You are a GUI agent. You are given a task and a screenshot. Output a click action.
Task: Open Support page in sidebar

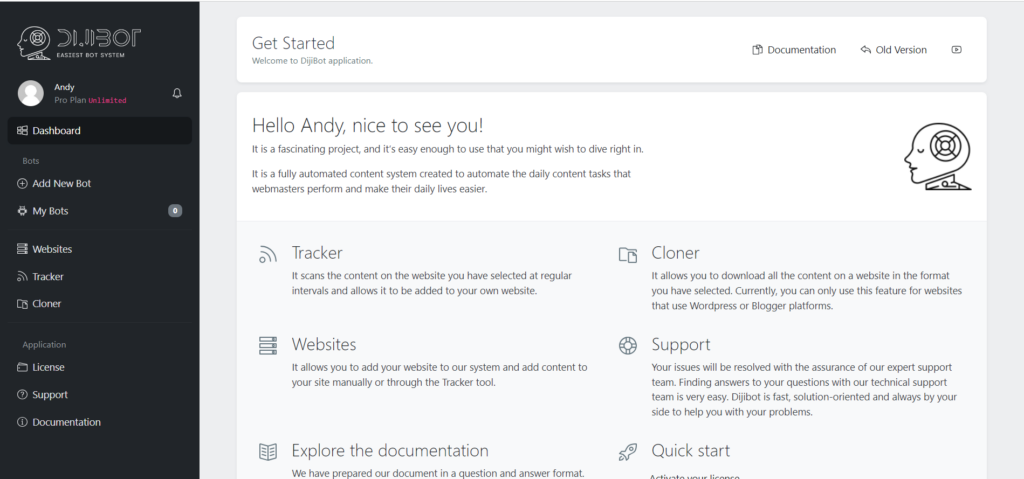(x=100, y=395)
